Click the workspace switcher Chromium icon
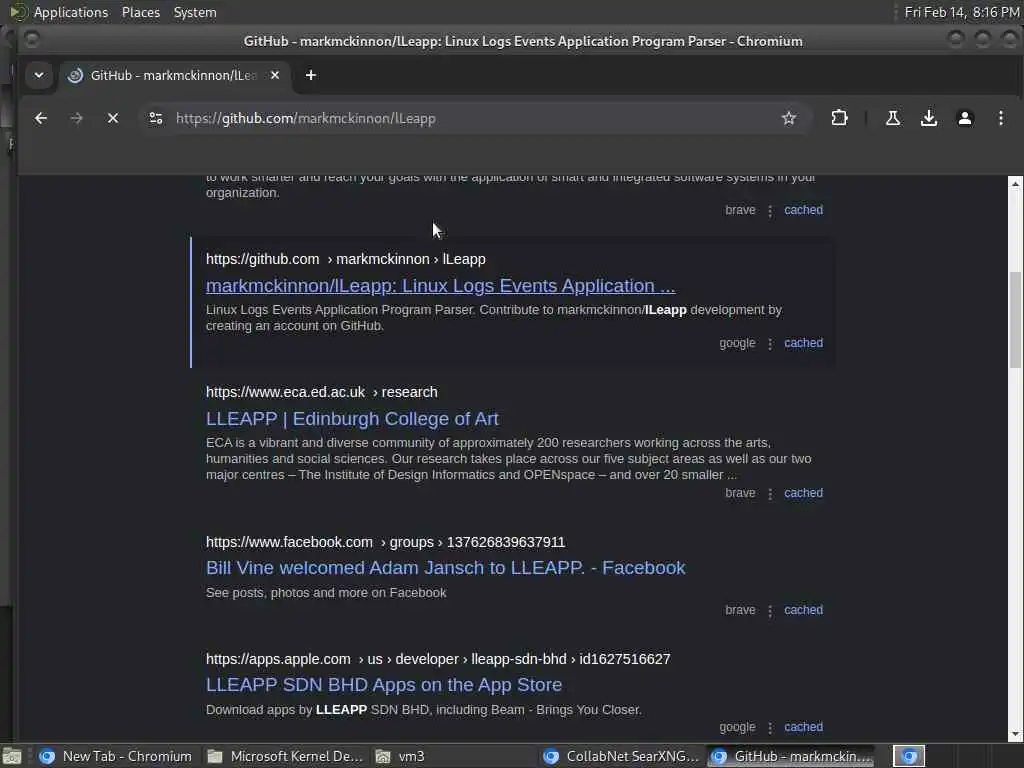 tap(909, 756)
